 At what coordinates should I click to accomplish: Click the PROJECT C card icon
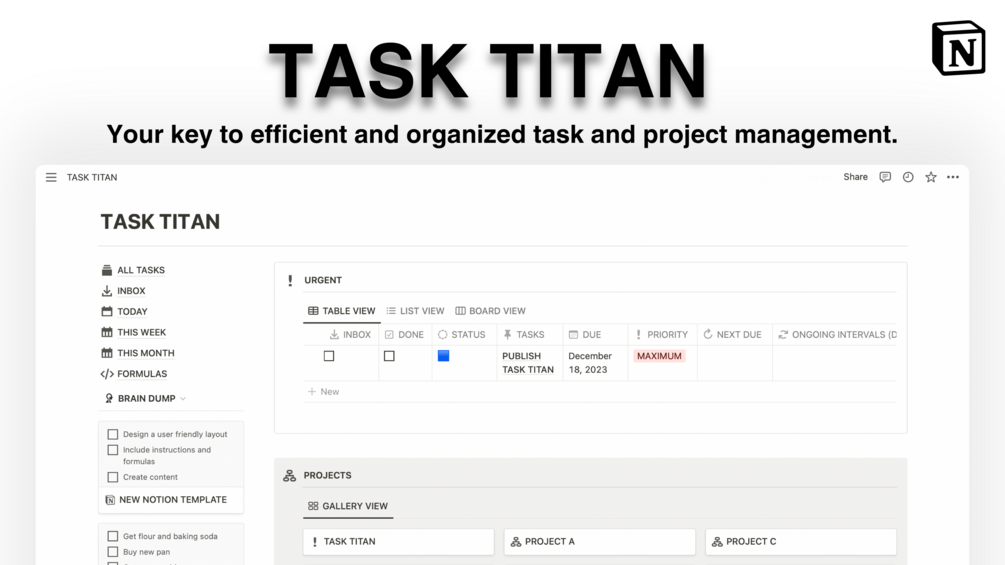click(x=717, y=542)
